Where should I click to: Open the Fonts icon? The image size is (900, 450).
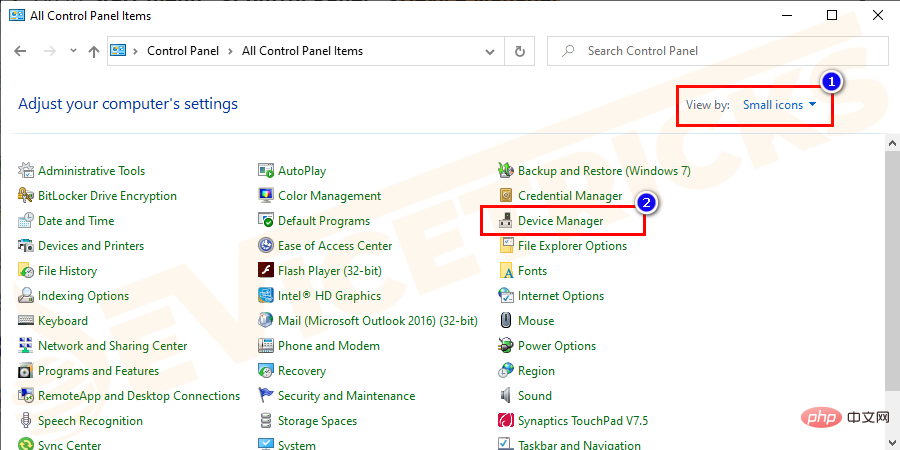pos(506,270)
